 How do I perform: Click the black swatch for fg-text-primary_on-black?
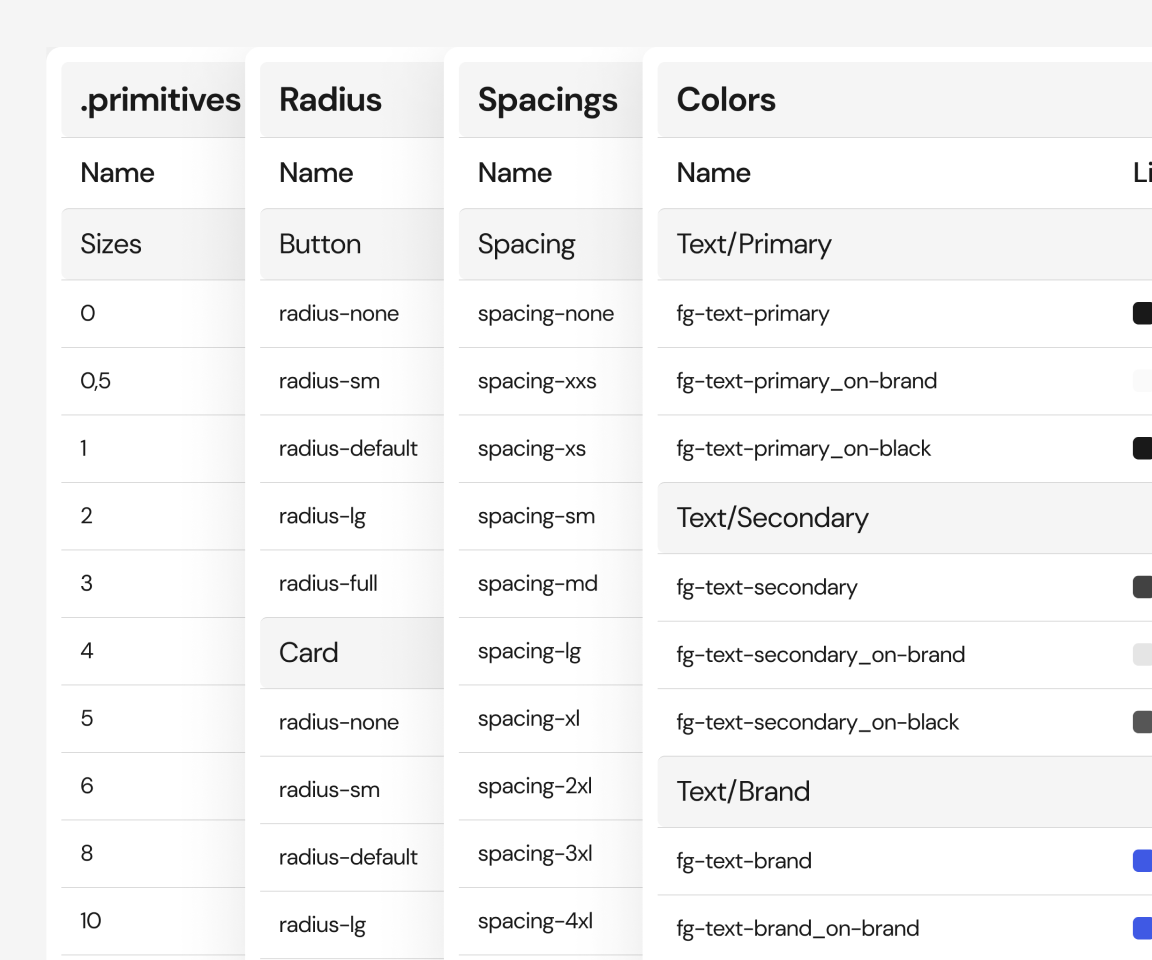click(1142, 448)
